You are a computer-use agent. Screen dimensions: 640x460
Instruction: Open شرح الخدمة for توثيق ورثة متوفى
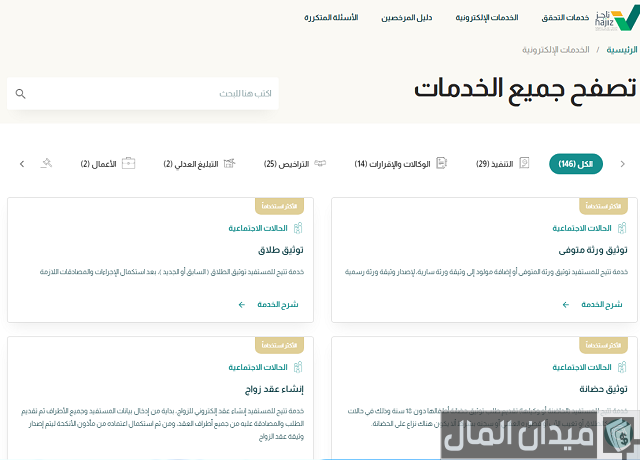point(602,304)
